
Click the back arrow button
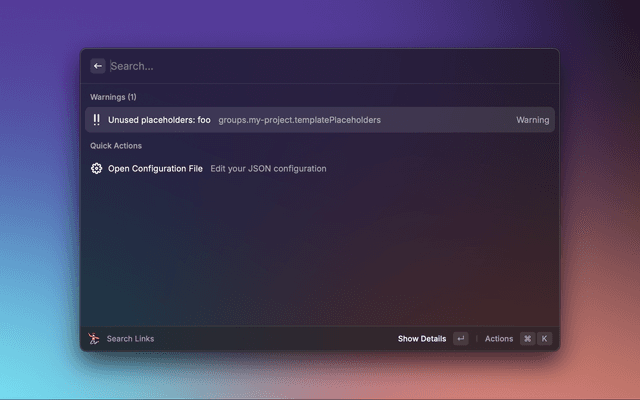click(x=97, y=66)
